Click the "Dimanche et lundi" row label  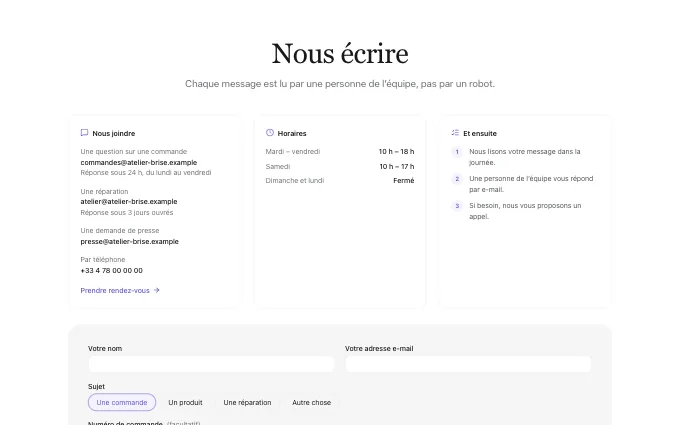(x=295, y=181)
